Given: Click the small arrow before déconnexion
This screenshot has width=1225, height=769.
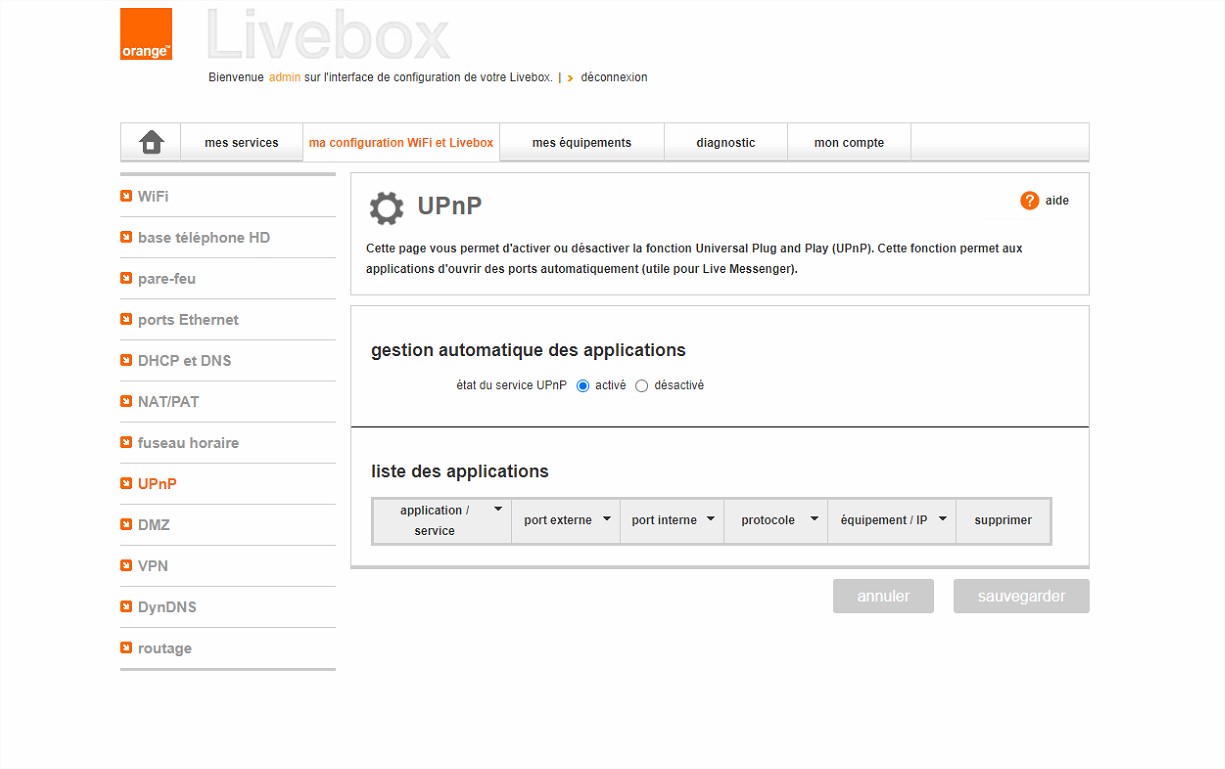Looking at the screenshot, I should click(570, 78).
